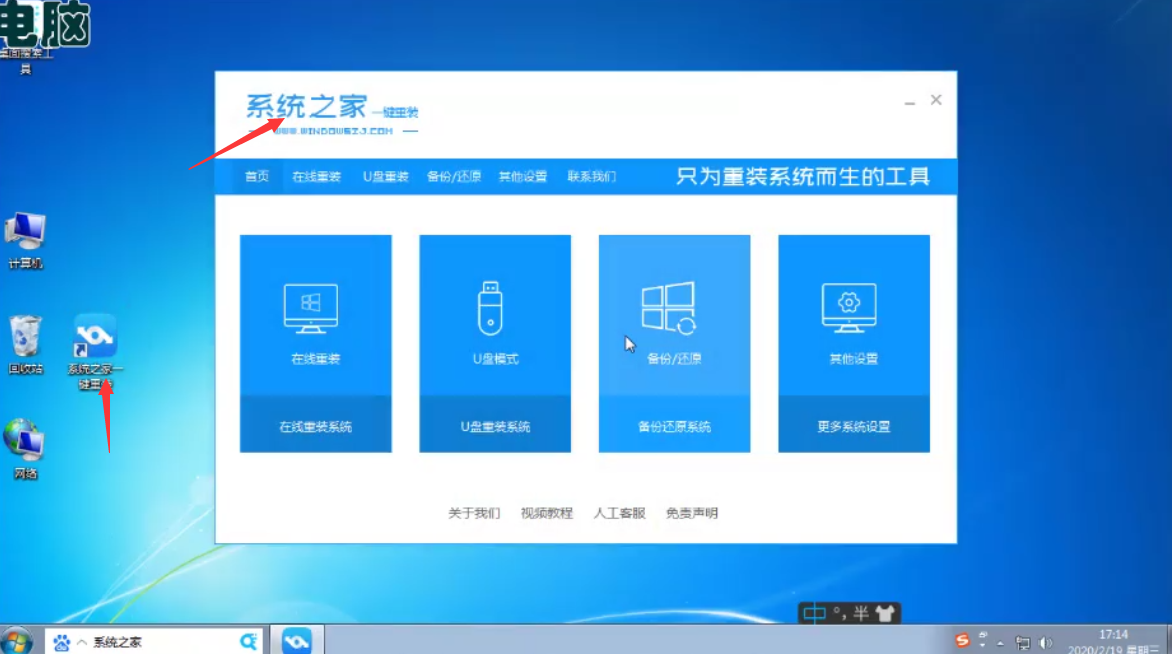Image resolution: width=1172 pixels, height=654 pixels.
Task: Toggle the 中 language mode on IME bar
Action: 814,614
